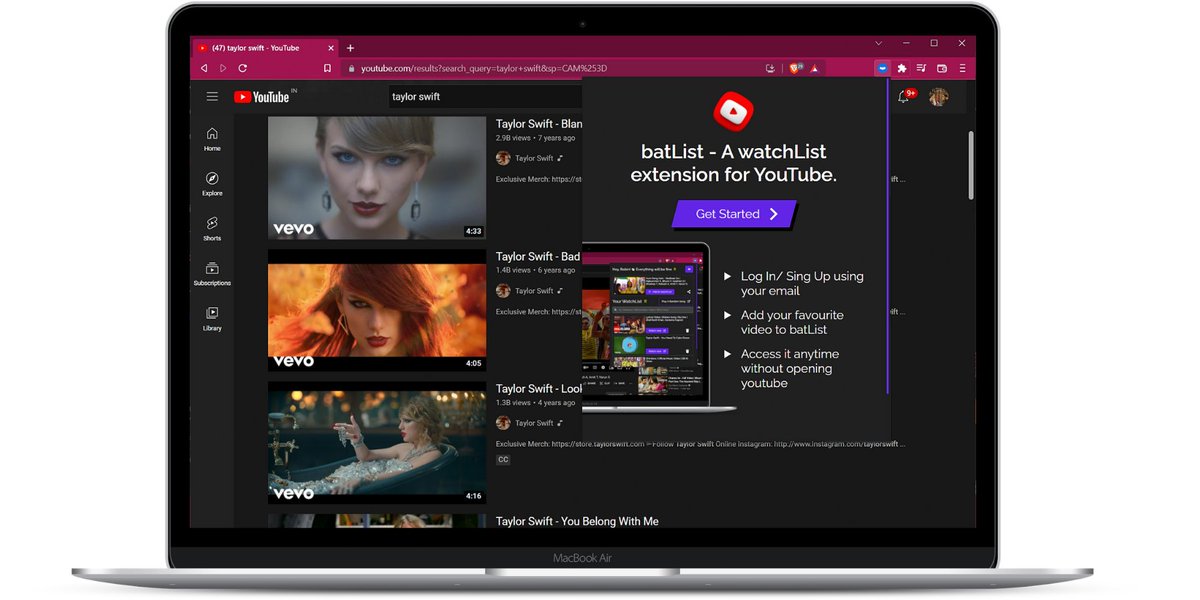Viewport: 1200px width, 600px height.
Task: Click the browser forward arrow
Action: pos(223,68)
